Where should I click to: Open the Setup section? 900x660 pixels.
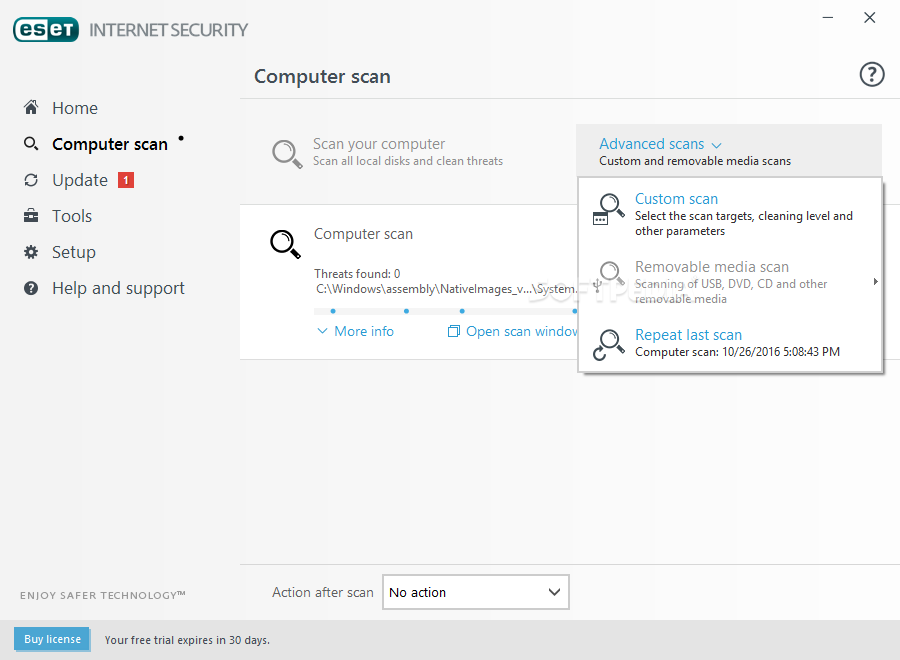pos(73,253)
